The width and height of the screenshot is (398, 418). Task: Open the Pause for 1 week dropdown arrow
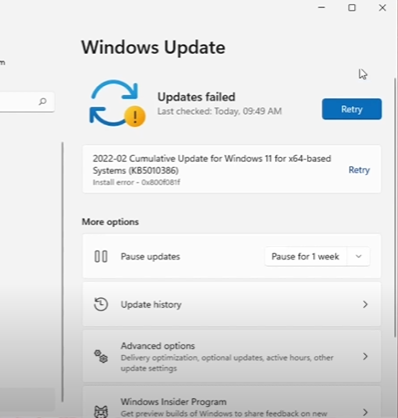click(358, 256)
